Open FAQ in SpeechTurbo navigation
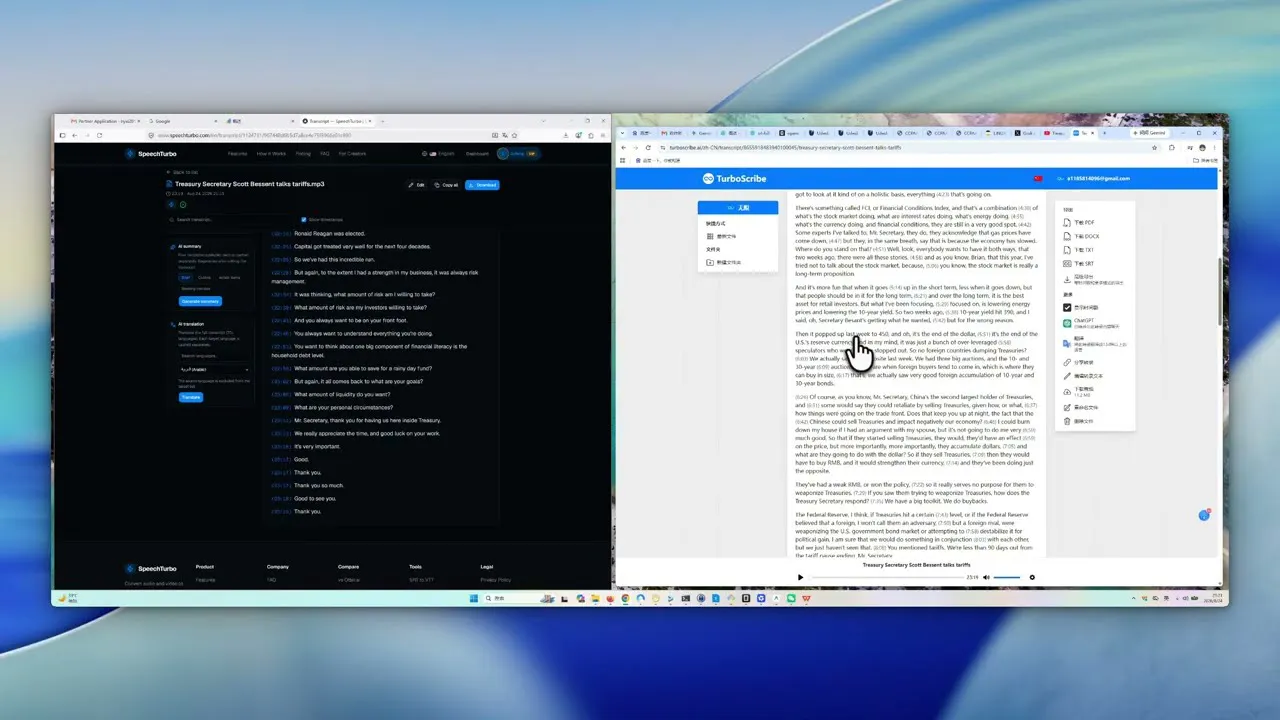Image resolution: width=1280 pixels, height=720 pixels. (x=325, y=154)
